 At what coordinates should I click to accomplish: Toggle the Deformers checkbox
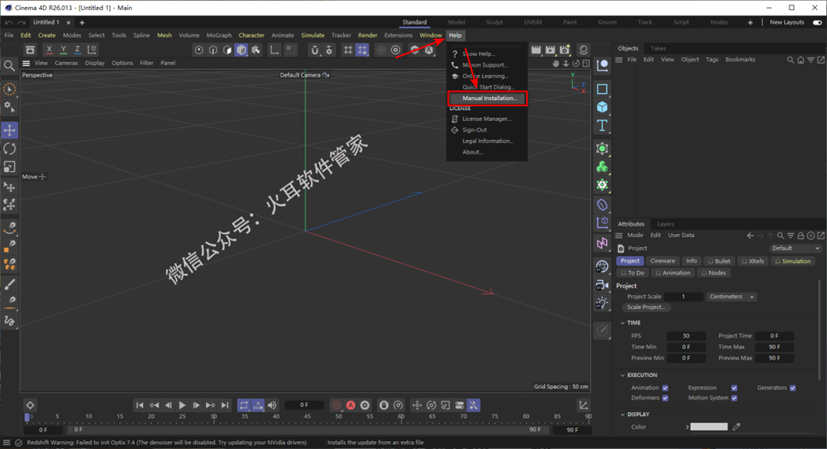click(x=665, y=398)
